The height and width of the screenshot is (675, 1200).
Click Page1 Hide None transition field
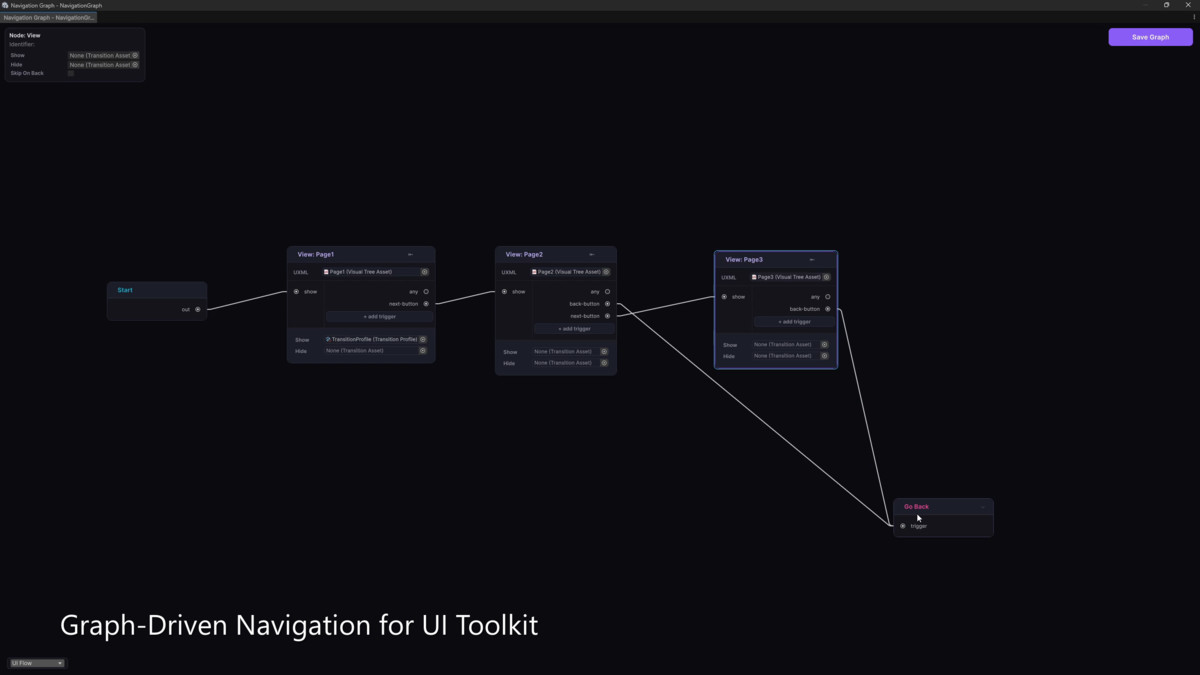click(376, 351)
